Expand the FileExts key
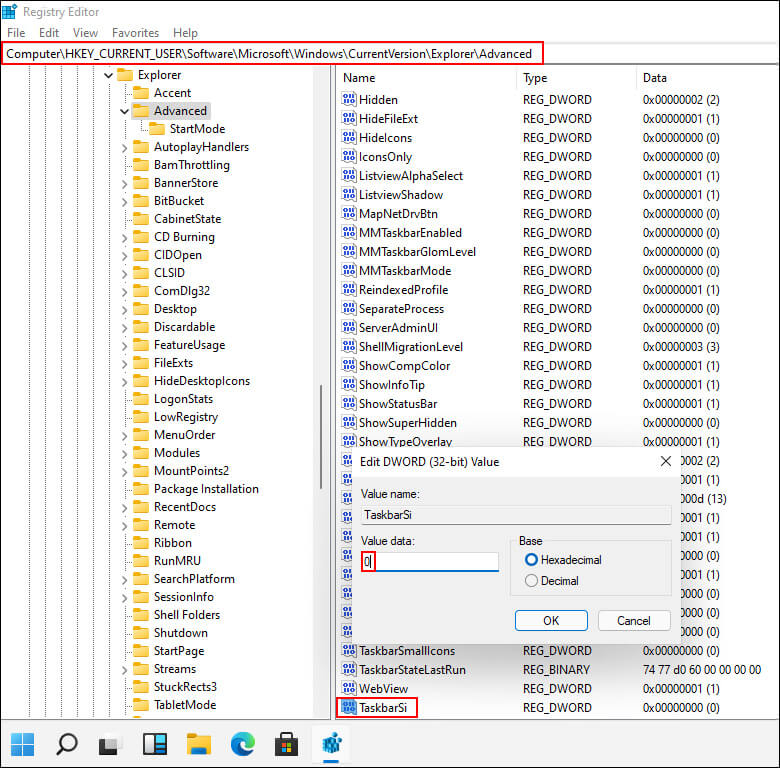The image size is (780, 768). 124,364
